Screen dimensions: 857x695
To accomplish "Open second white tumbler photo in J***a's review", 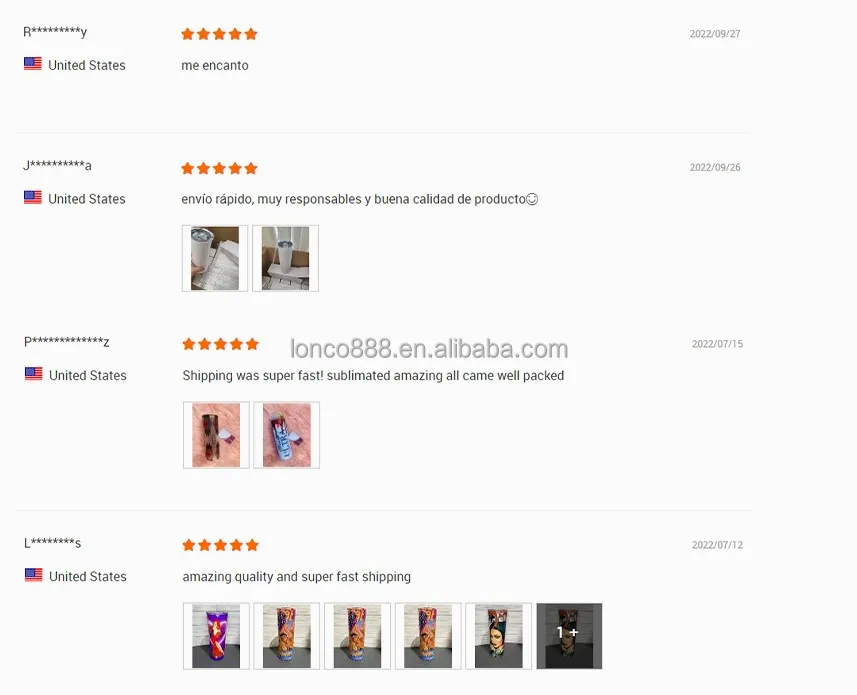I will [x=285, y=258].
